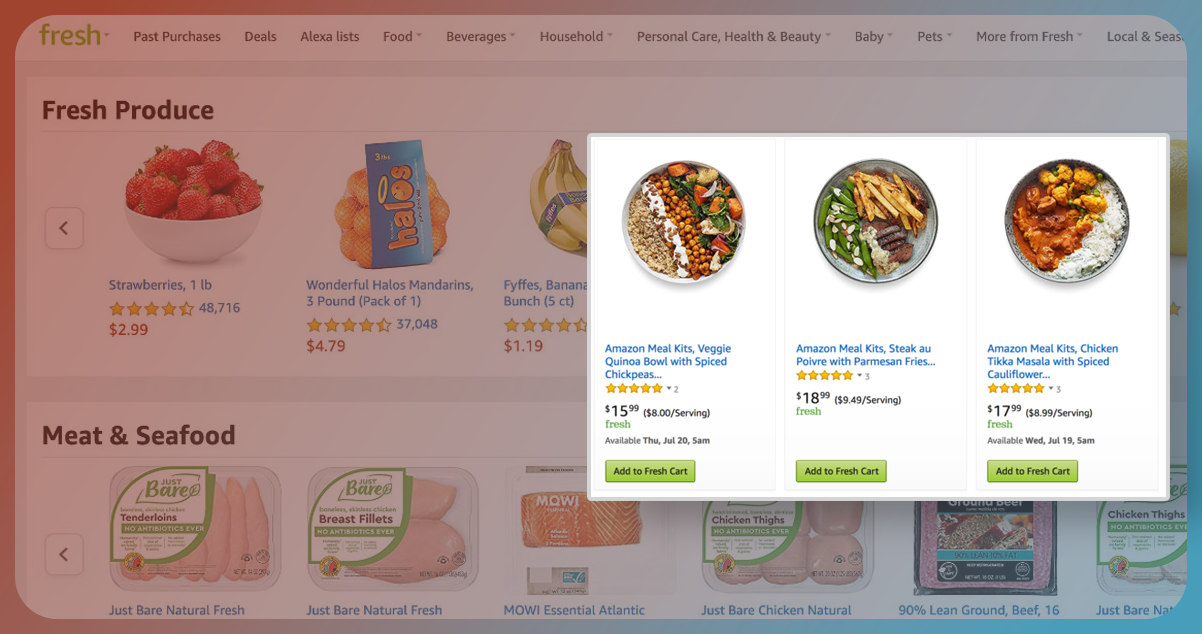The height and width of the screenshot is (634, 1202).
Task: Click the fresh logo
Action: (x=70, y=35)
